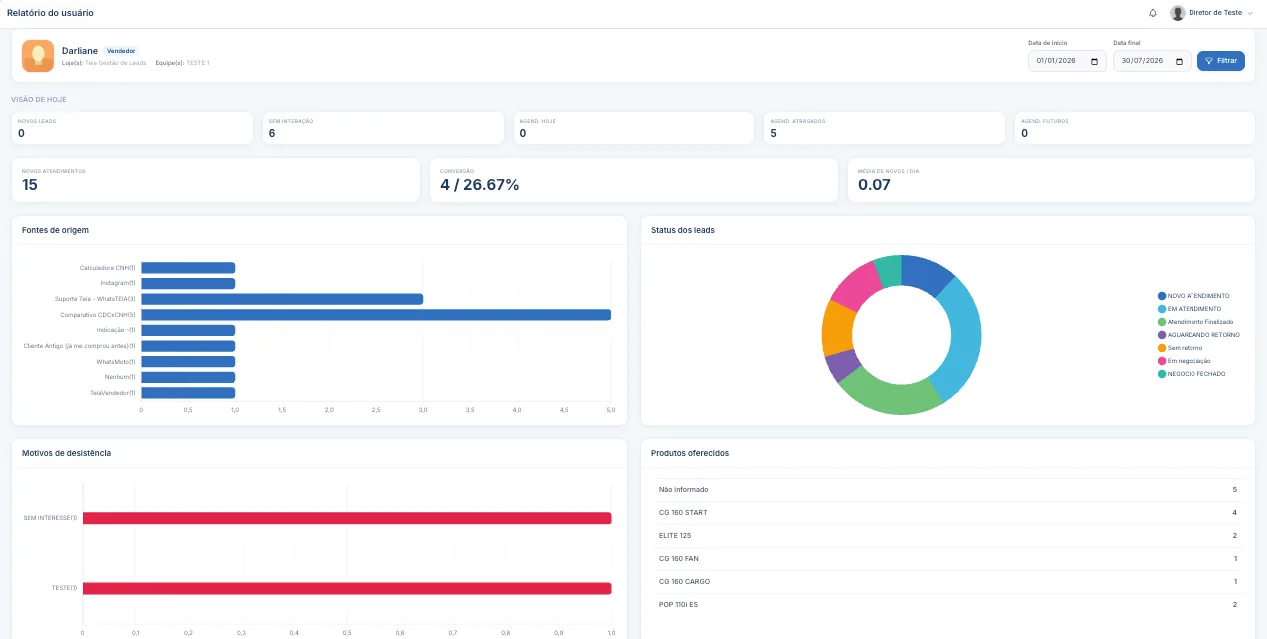The width and height of the screenshot is (1267, 639).
Task: Select the Agend. Futuros card
Action: pos(1135,128)
